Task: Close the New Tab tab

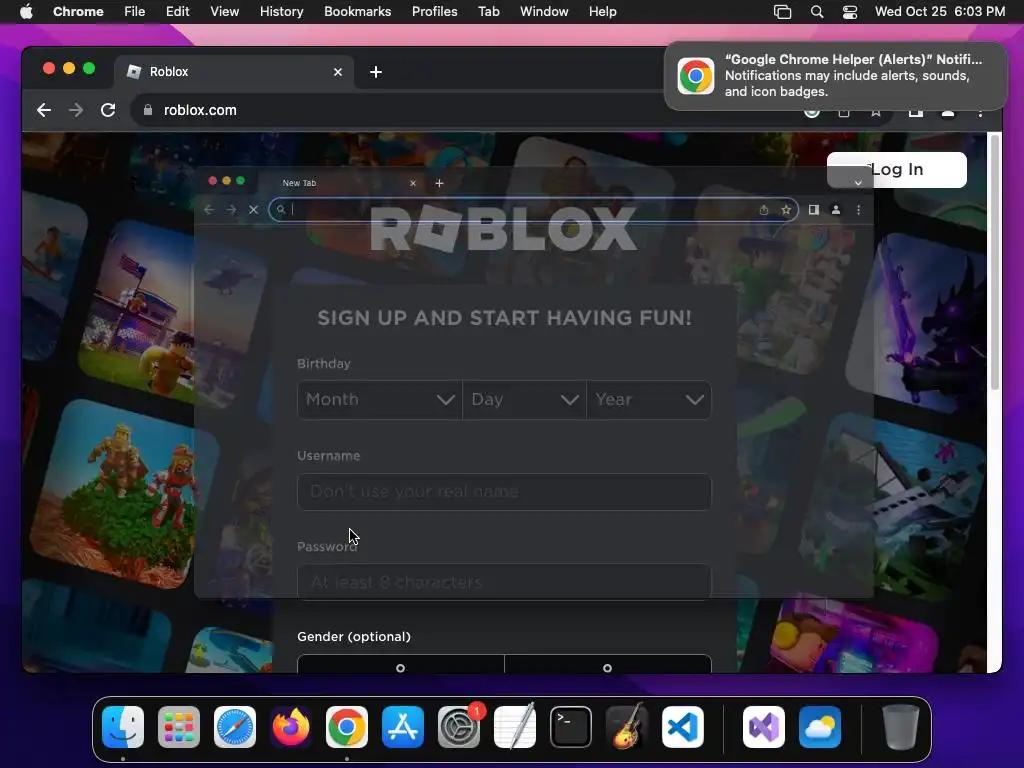Action: coord(413,183)
